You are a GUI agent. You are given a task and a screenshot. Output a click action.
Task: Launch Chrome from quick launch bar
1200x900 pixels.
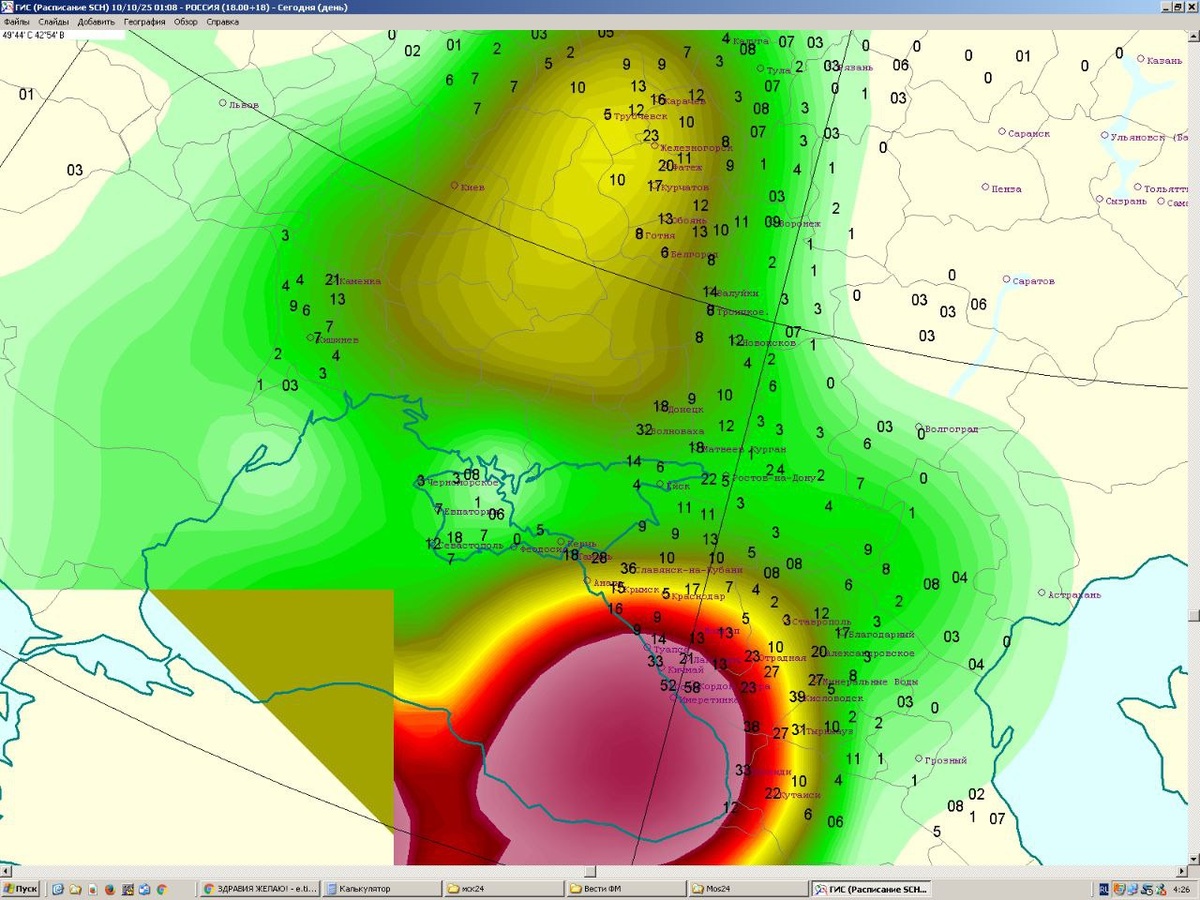(161, 888)
